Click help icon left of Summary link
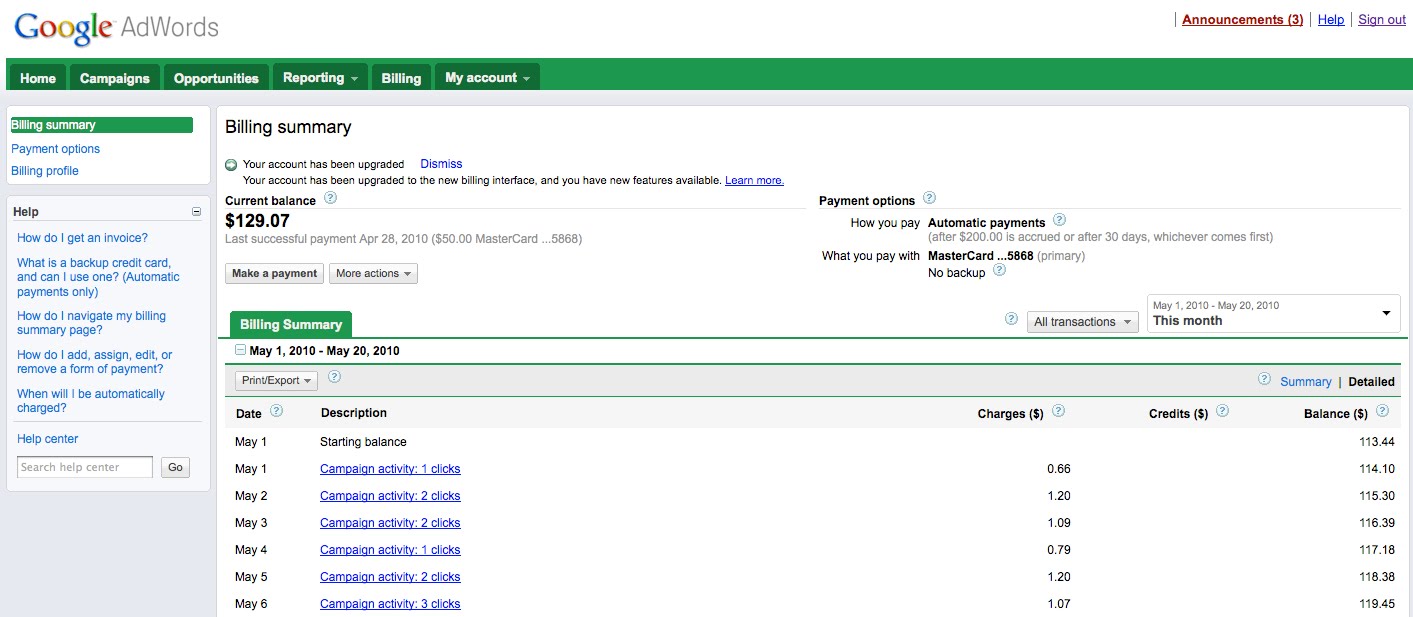 pos(1265,379)
